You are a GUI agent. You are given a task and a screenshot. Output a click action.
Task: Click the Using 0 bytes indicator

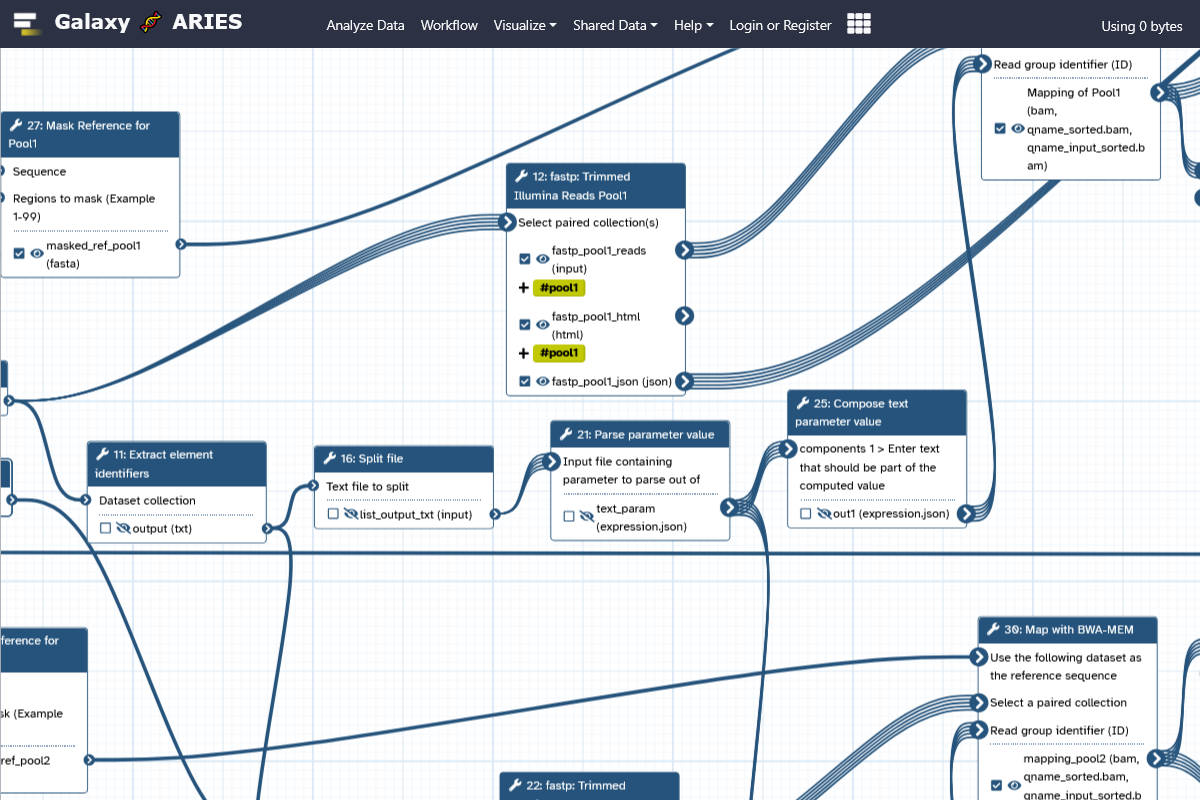coord(1141,26)
